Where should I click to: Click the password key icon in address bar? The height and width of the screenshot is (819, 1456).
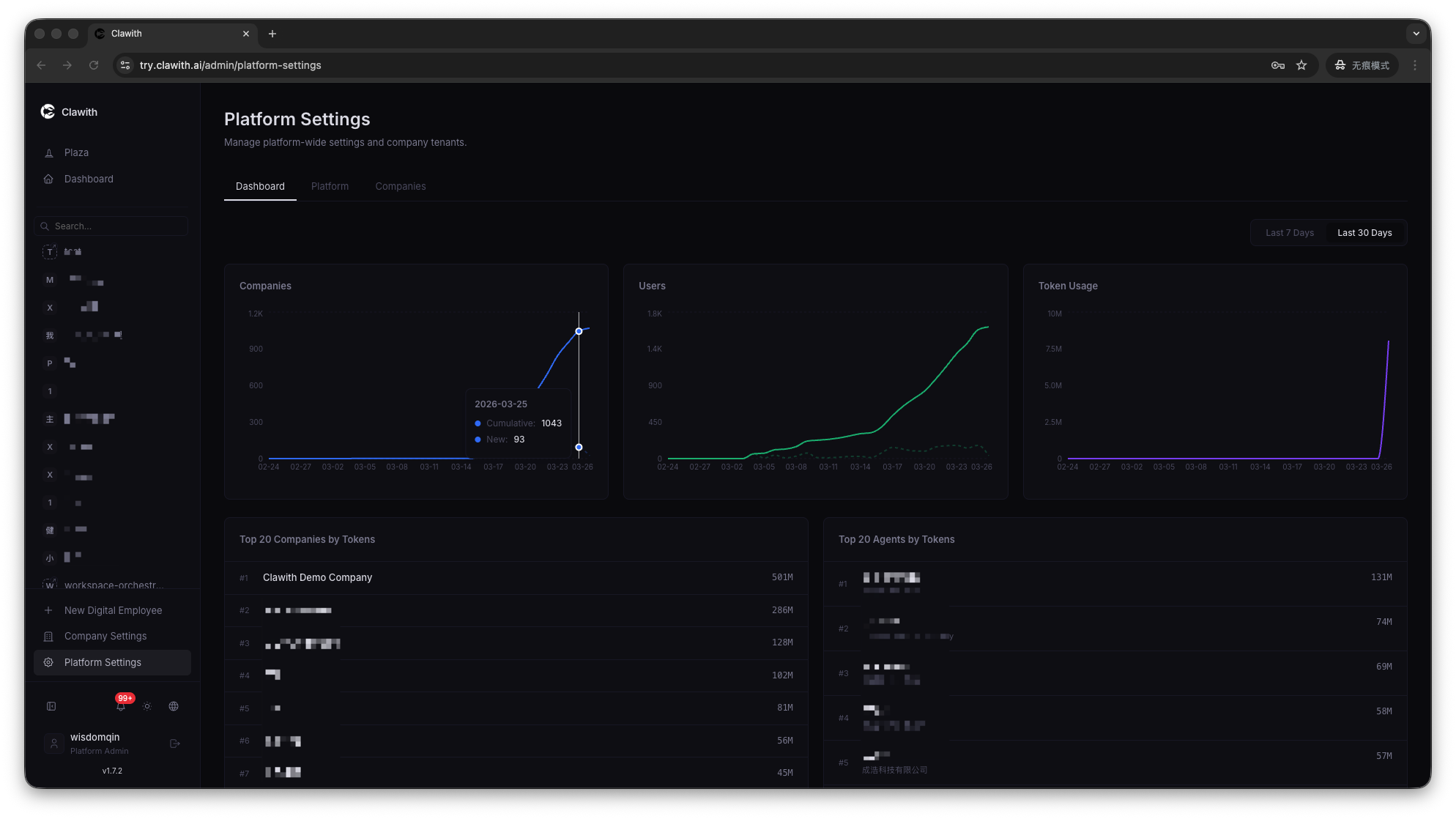pos(1278,65)
